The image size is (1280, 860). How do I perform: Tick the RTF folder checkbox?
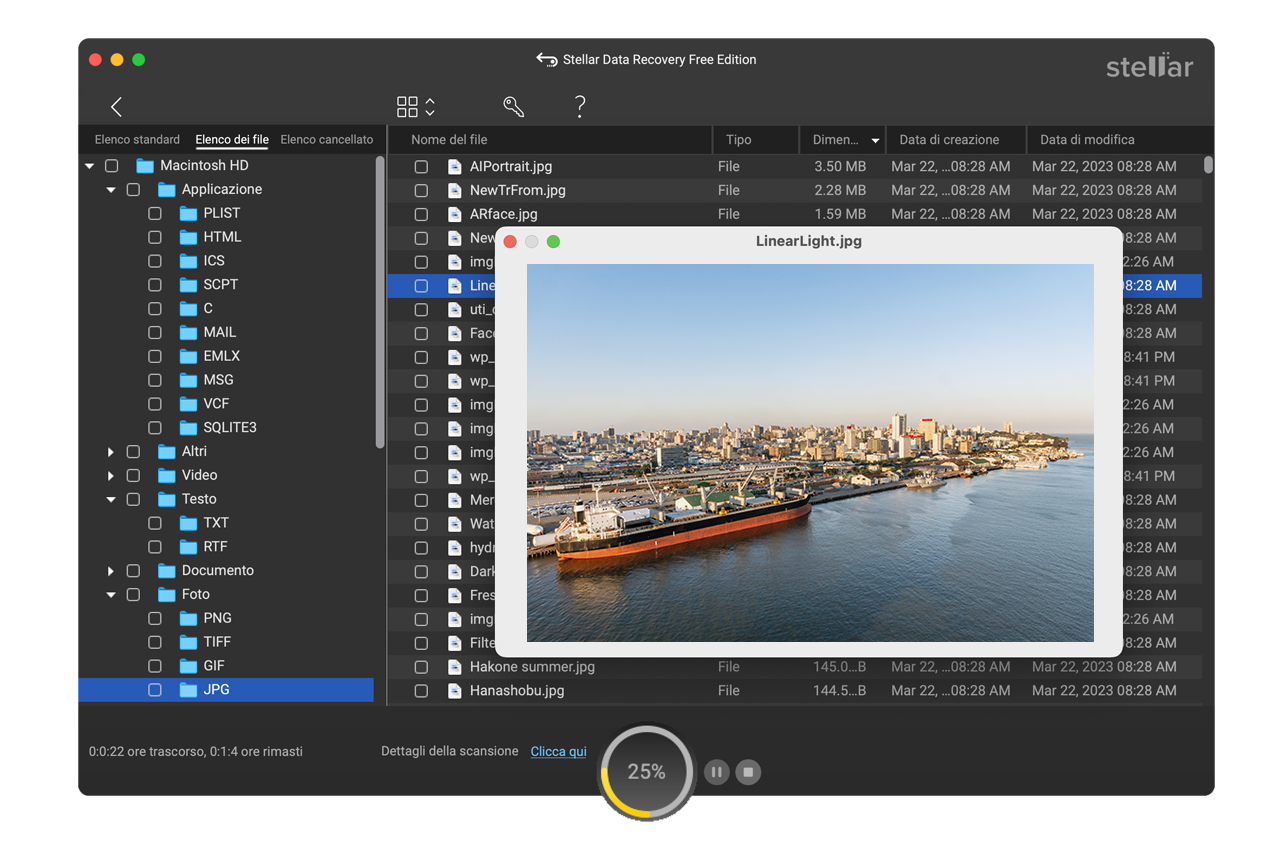[155, 547]
